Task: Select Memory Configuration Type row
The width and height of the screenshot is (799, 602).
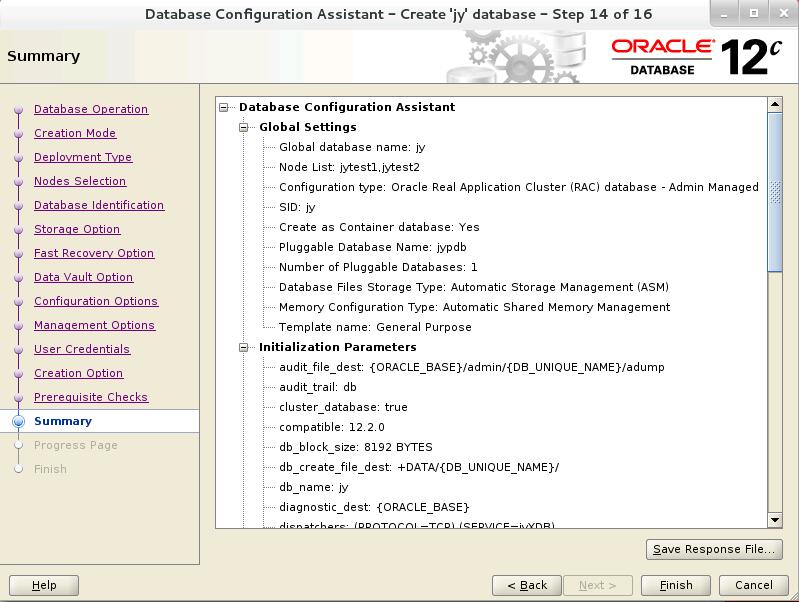Action: tap(474, 307)
